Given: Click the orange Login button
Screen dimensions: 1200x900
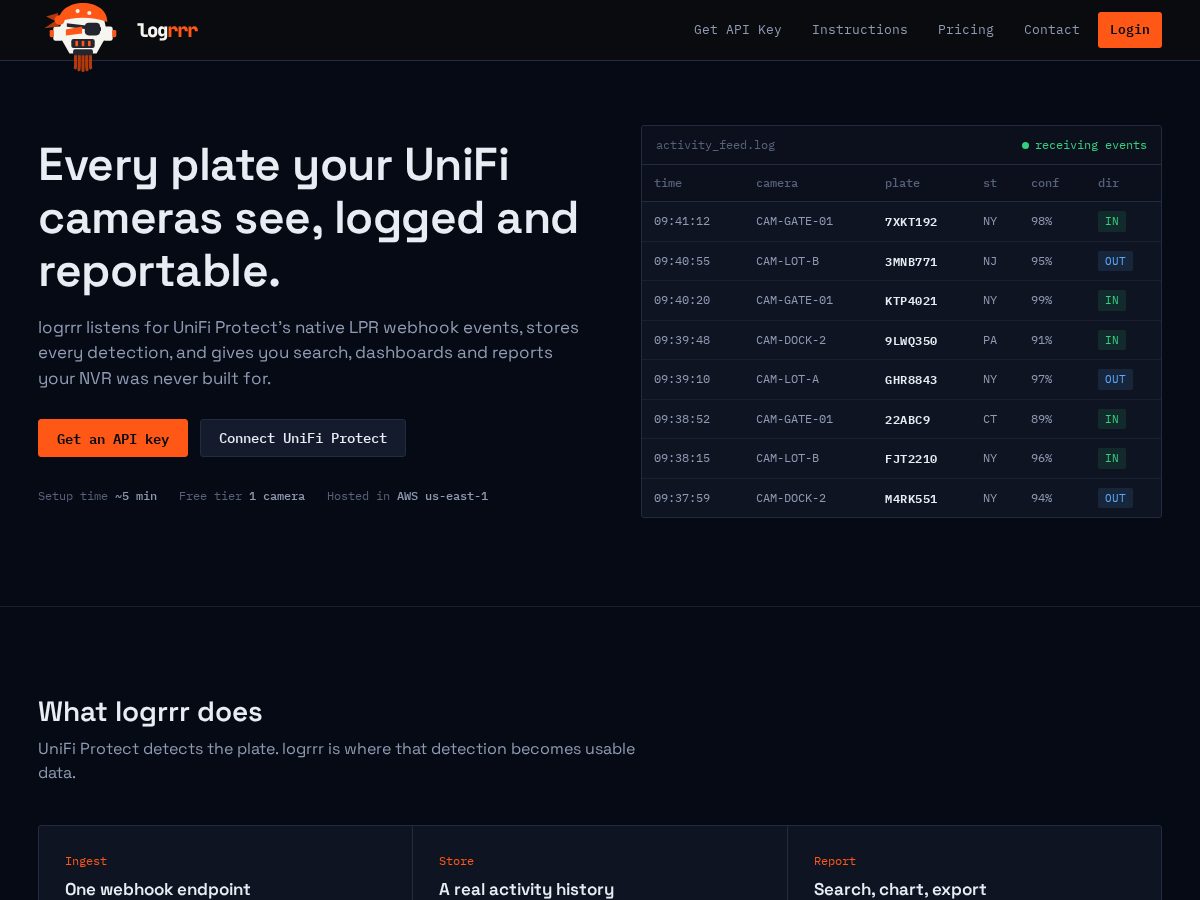Looking at the screenshot, I should [1130, 30].
